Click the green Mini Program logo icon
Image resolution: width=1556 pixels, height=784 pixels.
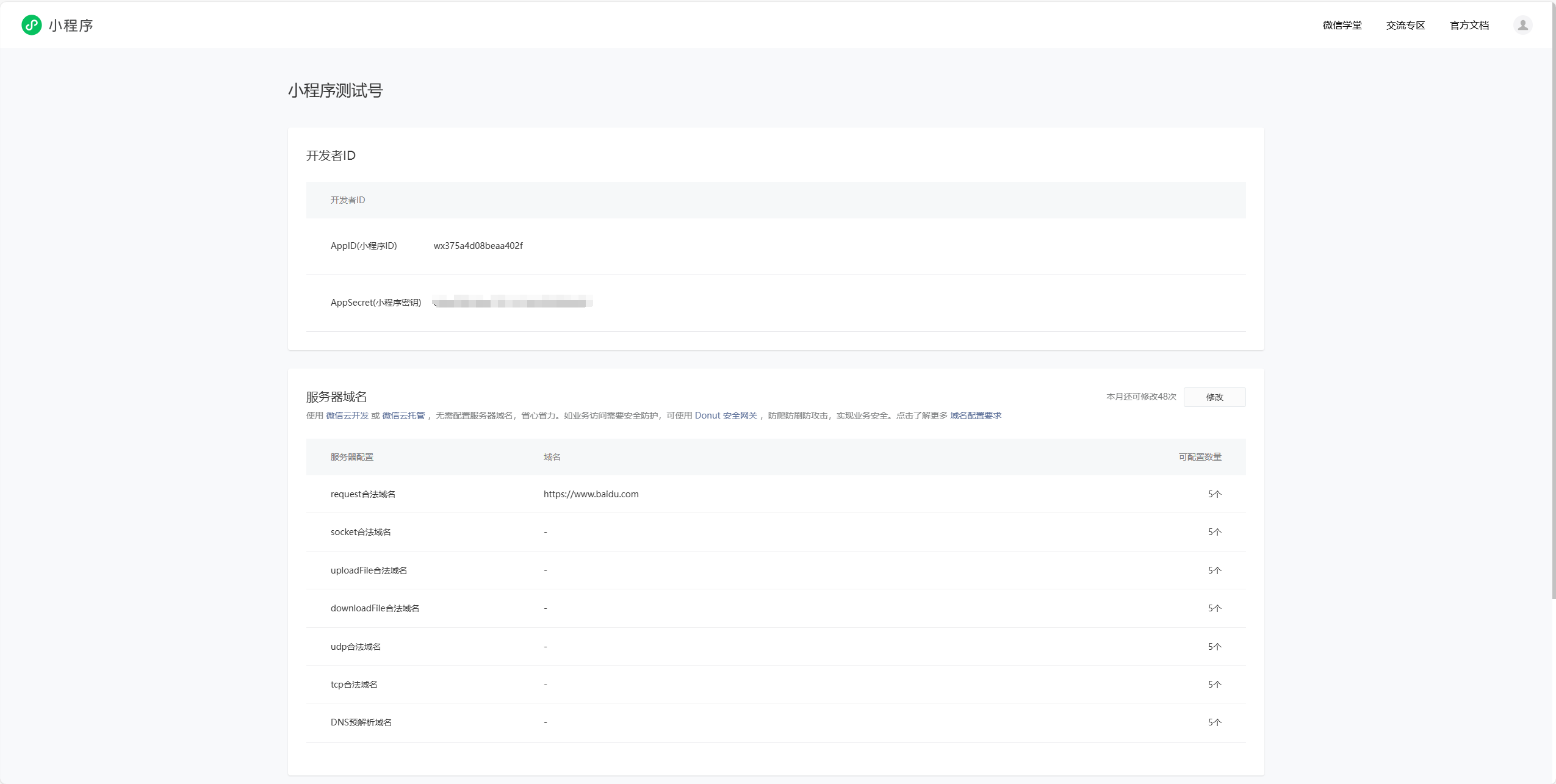[32, 25]
